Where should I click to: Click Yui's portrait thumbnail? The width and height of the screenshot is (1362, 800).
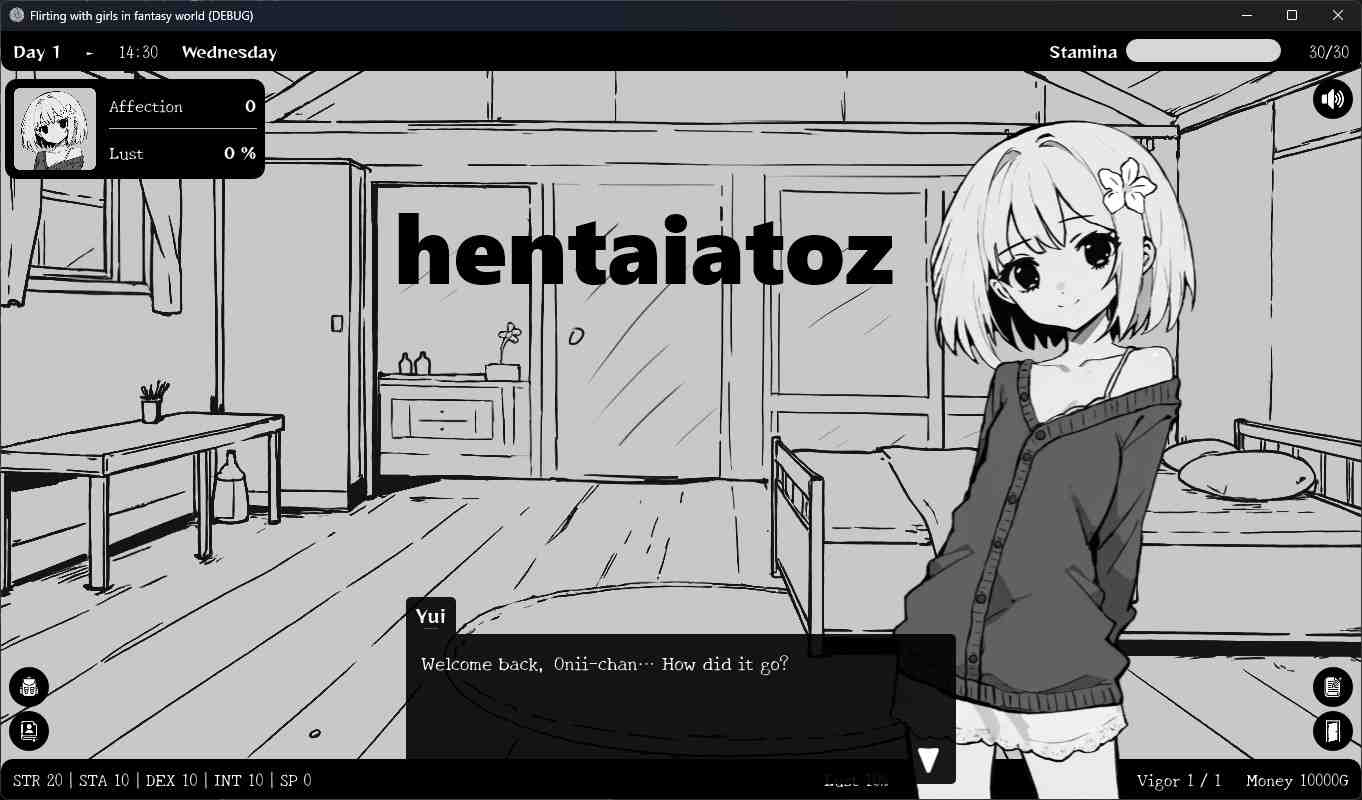[55, 129]
